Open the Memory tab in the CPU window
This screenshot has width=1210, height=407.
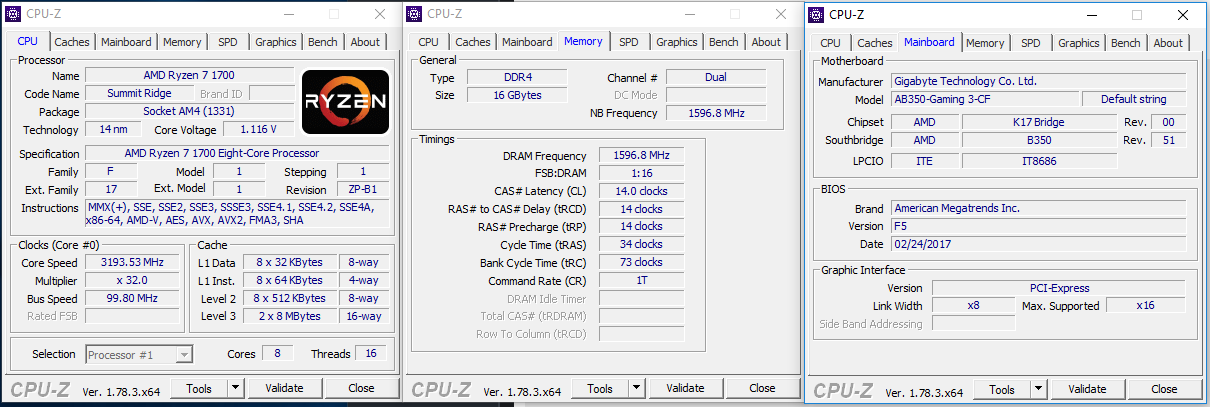(182, 42)
